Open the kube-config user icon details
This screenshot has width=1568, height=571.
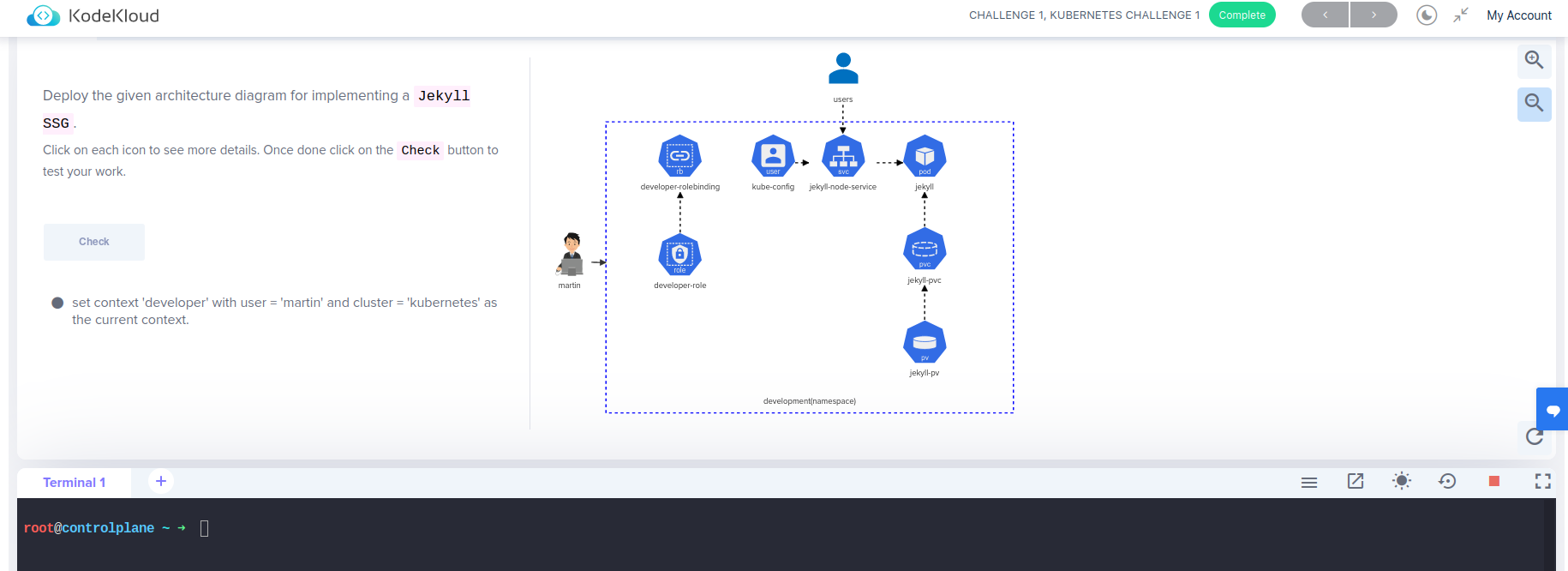tap(773, 157)
